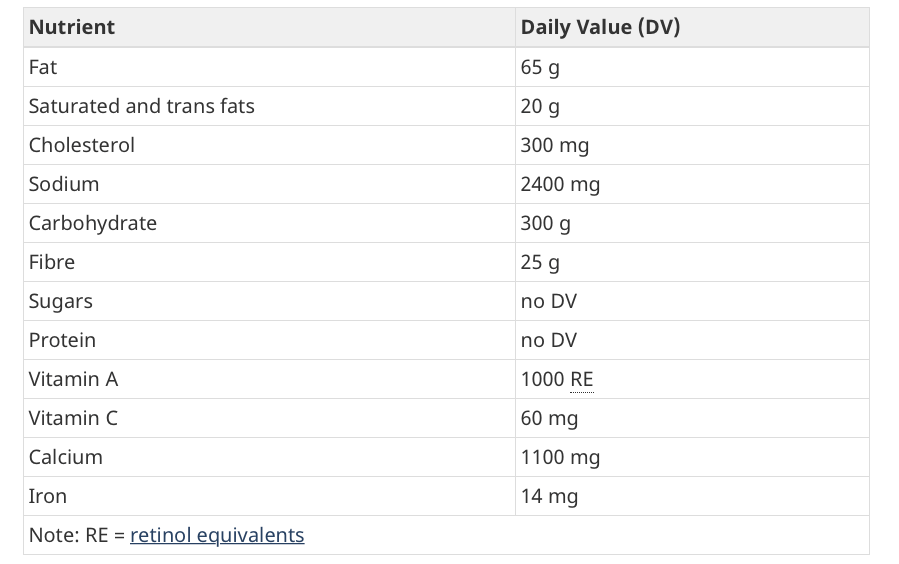Viewport: 899px width, 564px height.
Task: Click the 2400 mg sodium value
Action: pyautogui.click(x=560, y=184)
